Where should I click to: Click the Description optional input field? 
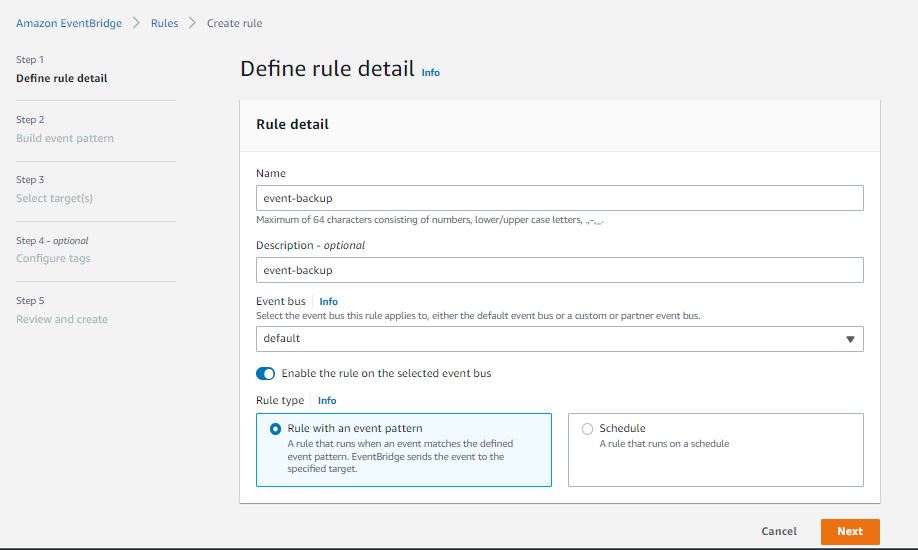tap(559, 270)
